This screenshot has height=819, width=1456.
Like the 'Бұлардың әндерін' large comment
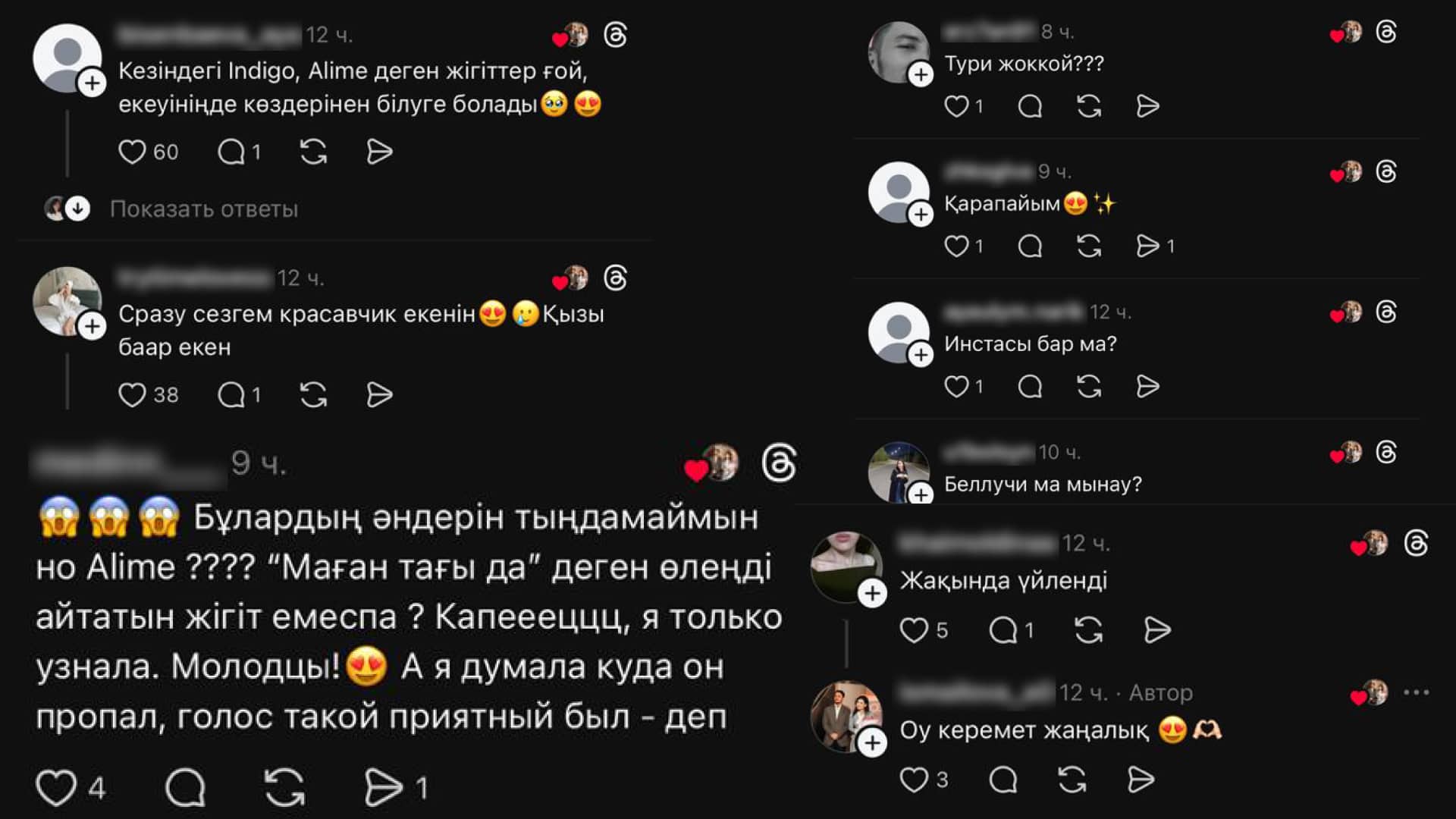tap(57, 787)
